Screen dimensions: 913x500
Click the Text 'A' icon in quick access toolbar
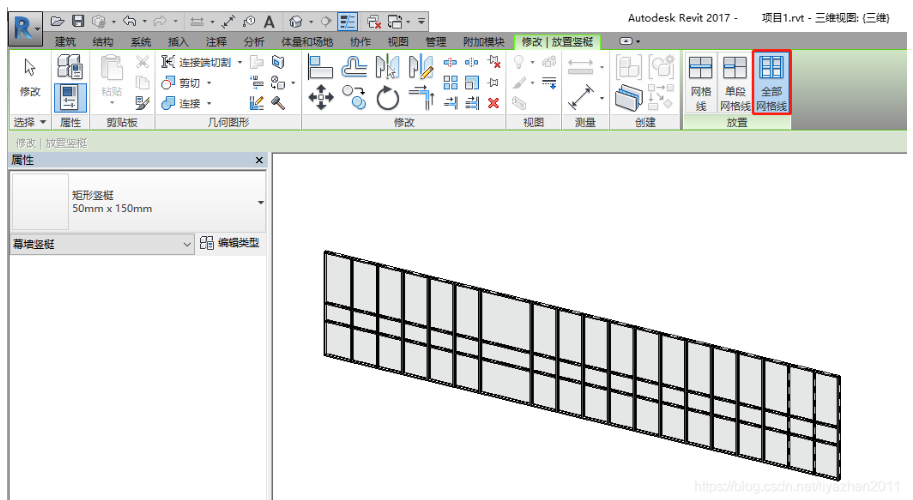tap(268, 22)
